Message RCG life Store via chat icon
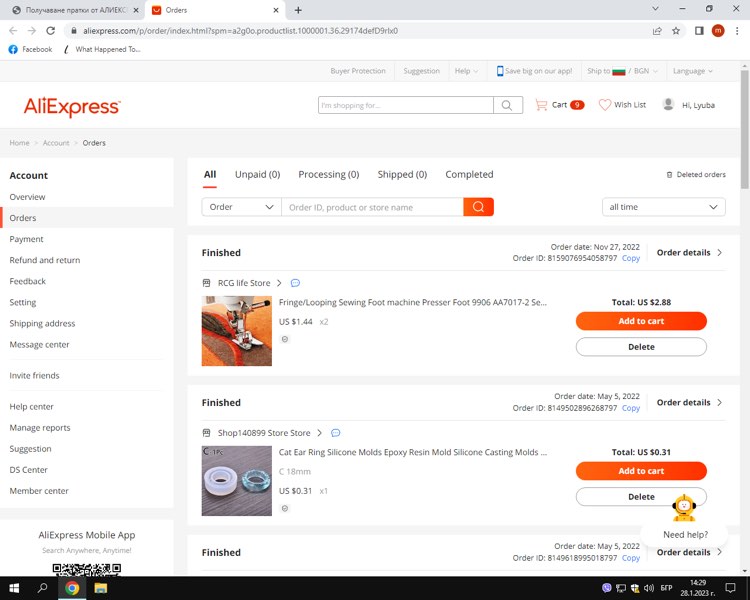The height and width of the screenshot is (600, 750). (295, 283)
